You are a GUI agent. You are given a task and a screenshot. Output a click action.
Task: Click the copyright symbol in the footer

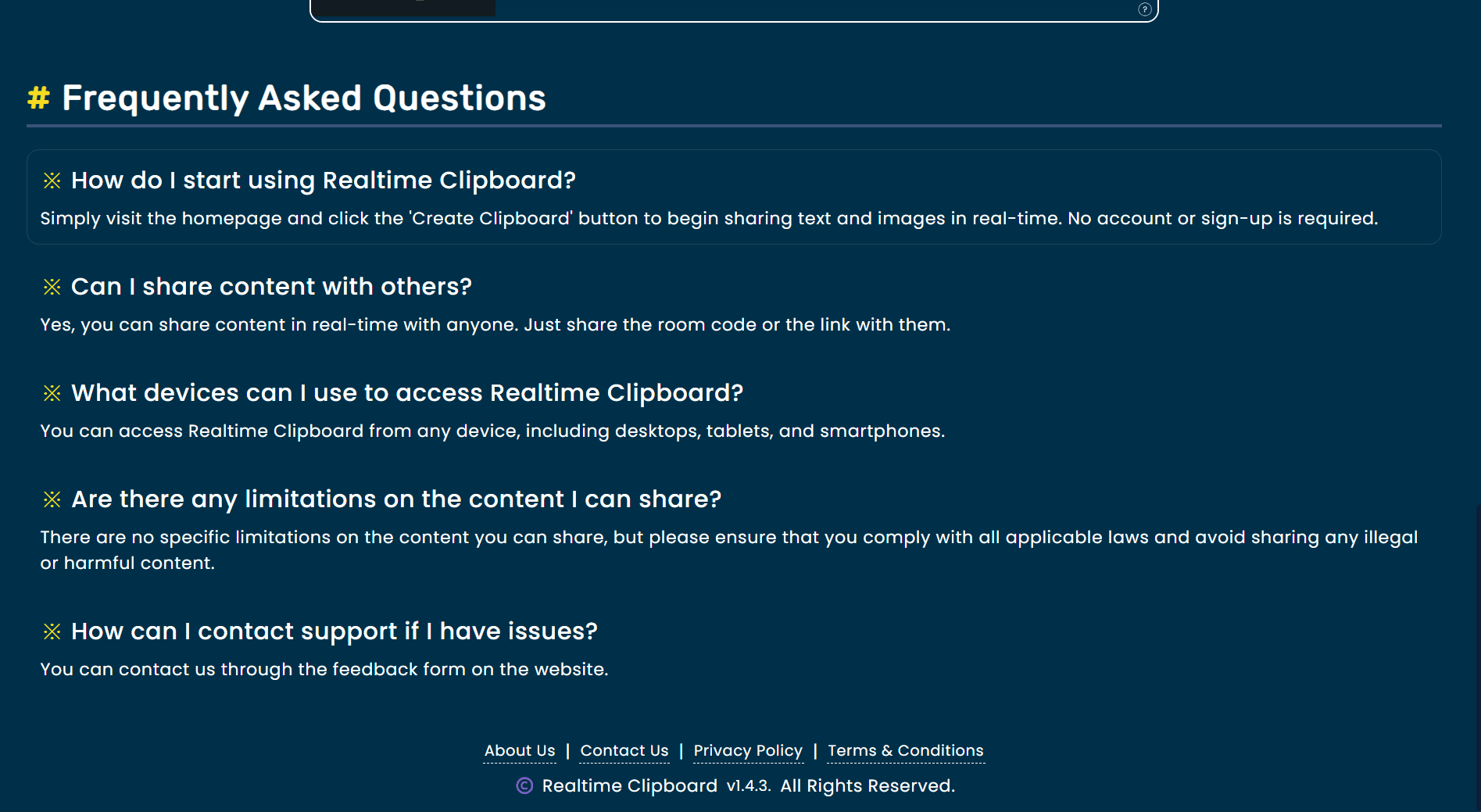point(524,786)
